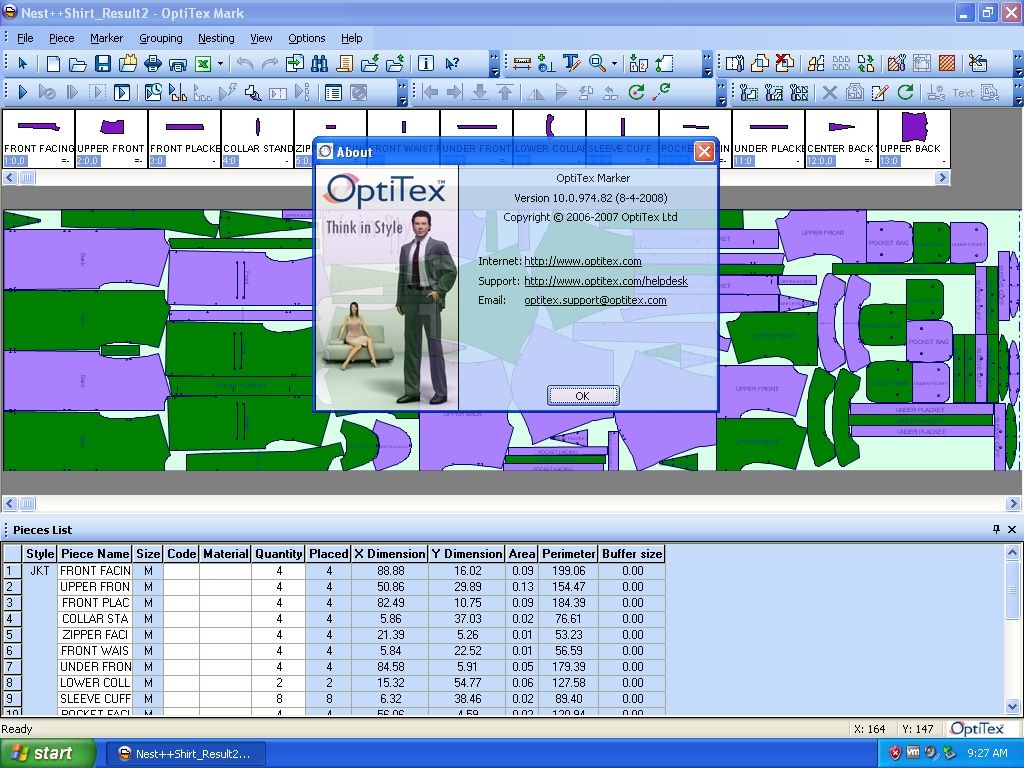This screenshot has height=768, width=1024.
Task: Click the printer icon
Action: [153, 63]
